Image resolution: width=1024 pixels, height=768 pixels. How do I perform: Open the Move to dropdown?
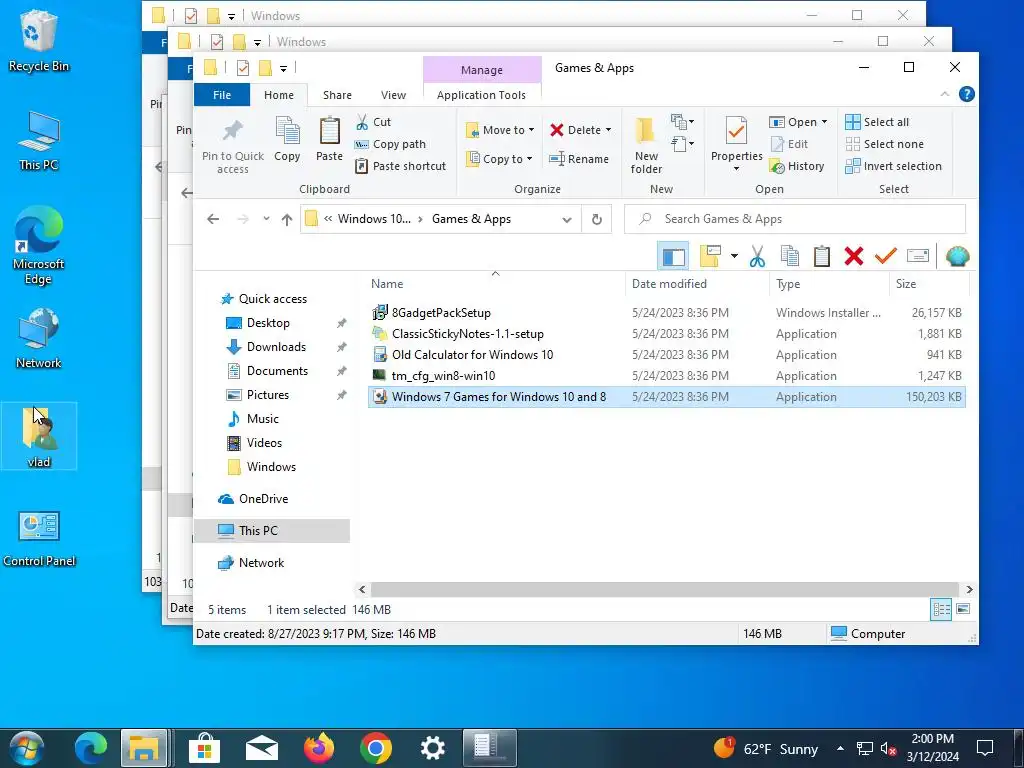click(x=500, y=130)
